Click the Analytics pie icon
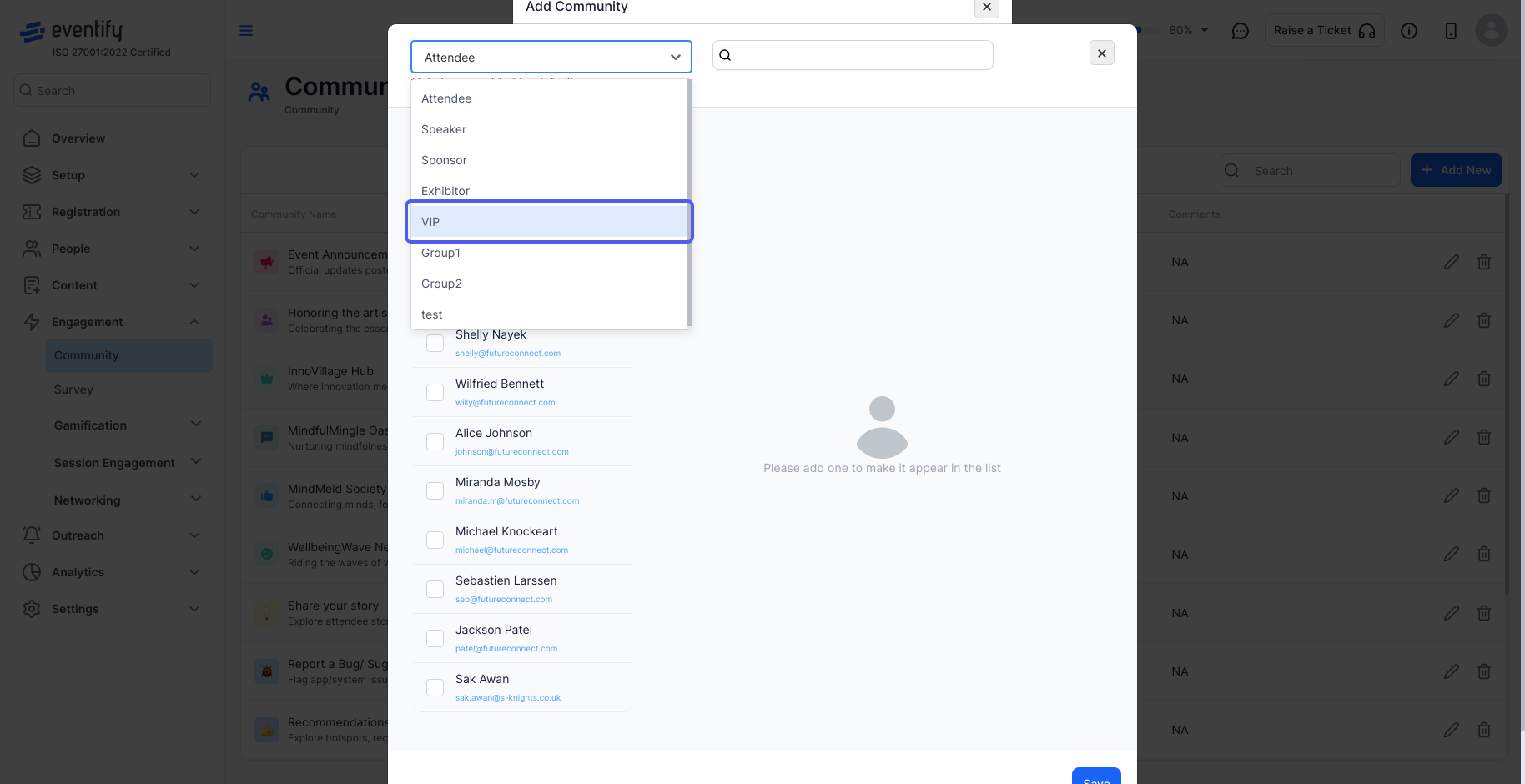This screenshot has width=1525, height=784. click(32, 572)
